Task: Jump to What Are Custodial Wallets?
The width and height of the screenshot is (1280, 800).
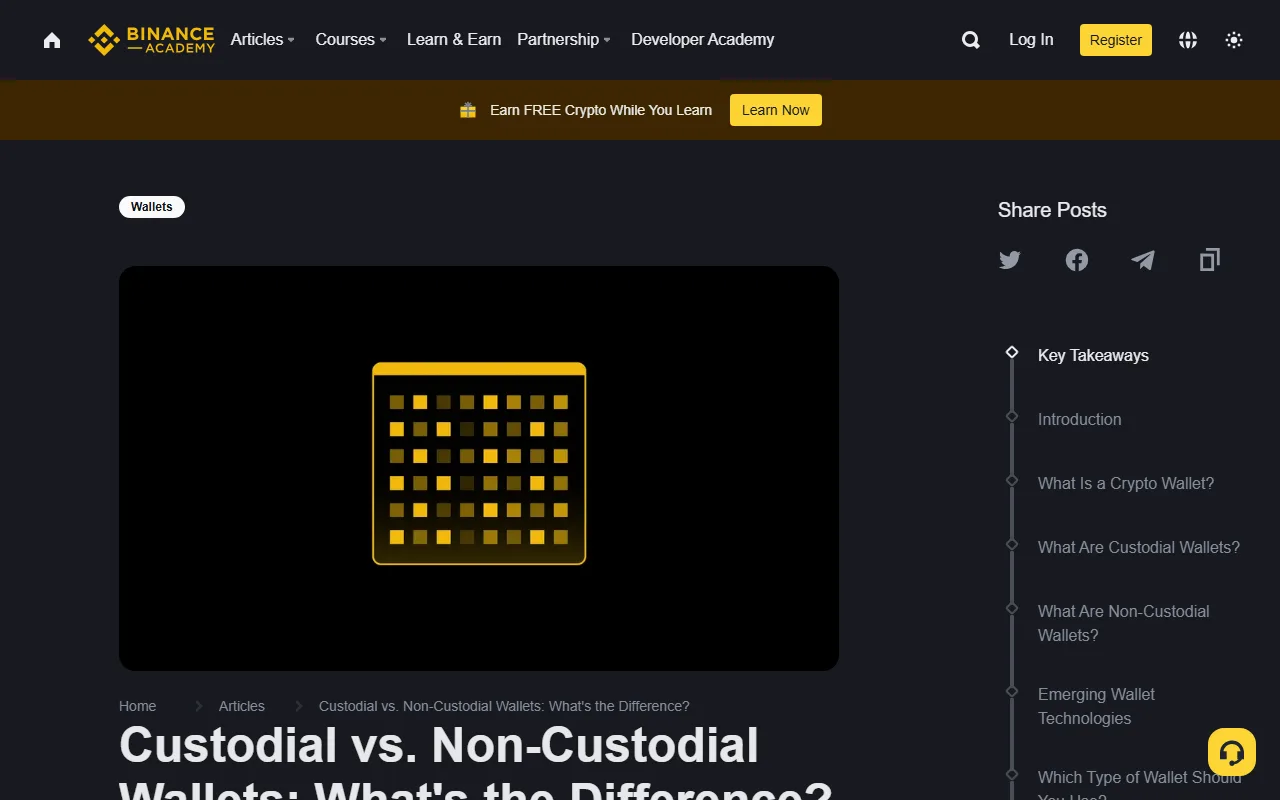Action: pos(1139,547)
